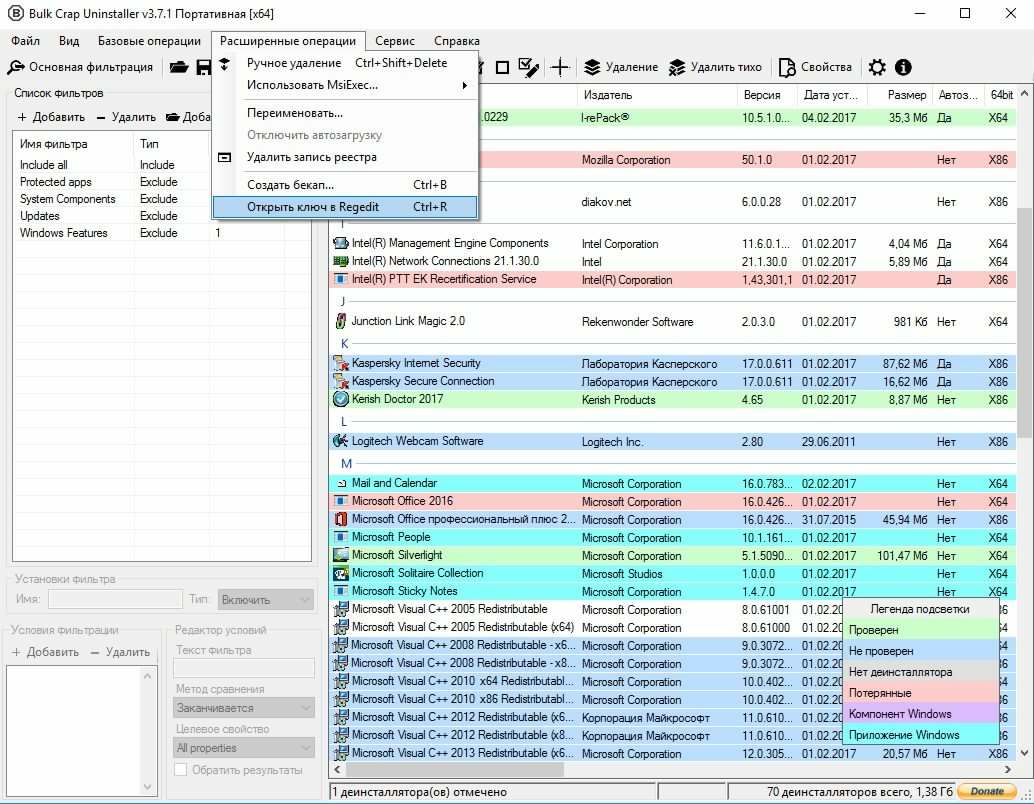Select the Kaspersky Internet Security row

pyautogui.click(x=416, y=363)
